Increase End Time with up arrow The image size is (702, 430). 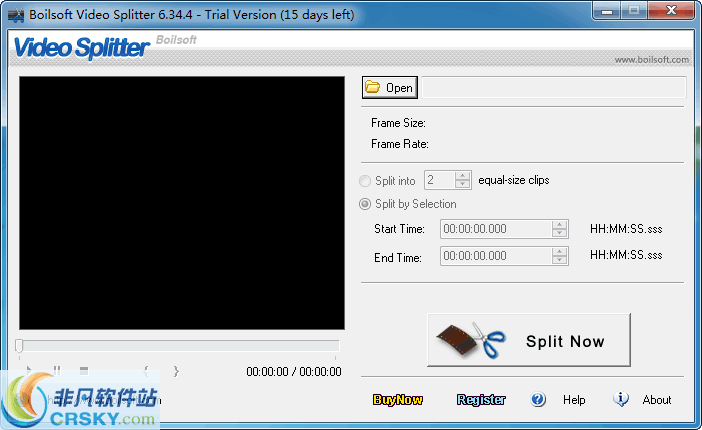pos(559,252)
